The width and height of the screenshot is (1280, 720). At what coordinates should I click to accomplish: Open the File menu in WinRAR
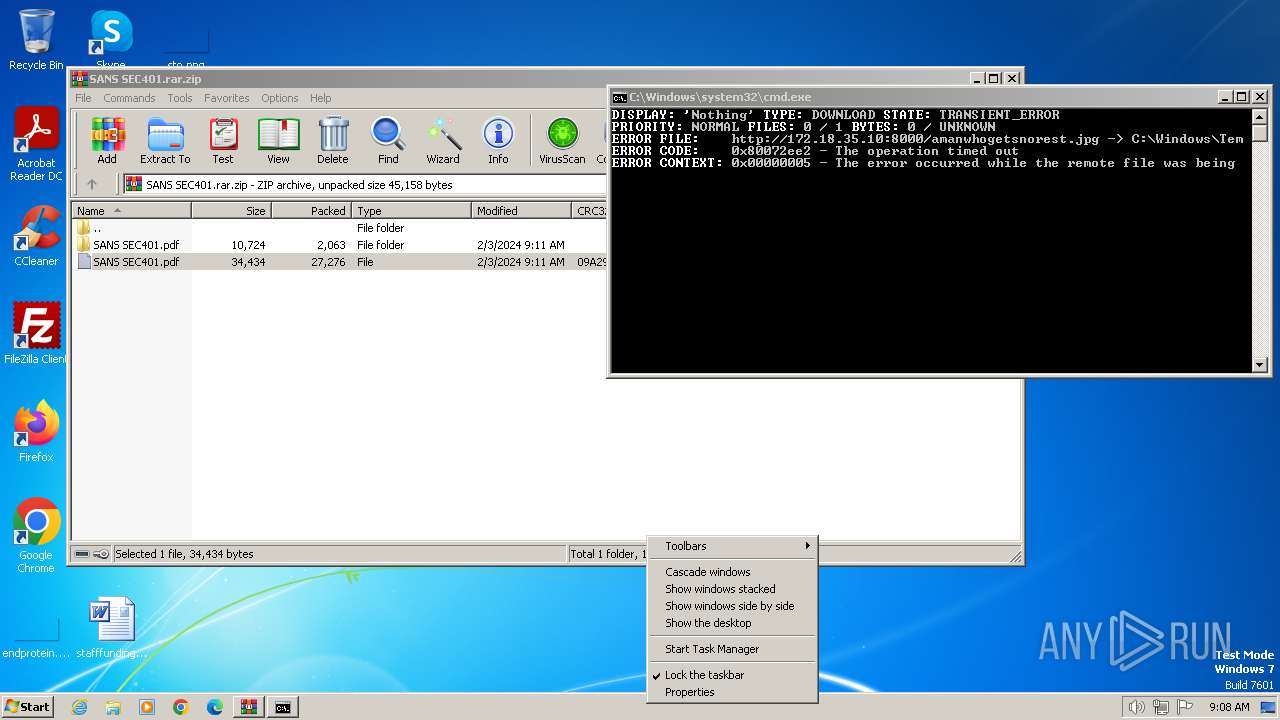83,98
